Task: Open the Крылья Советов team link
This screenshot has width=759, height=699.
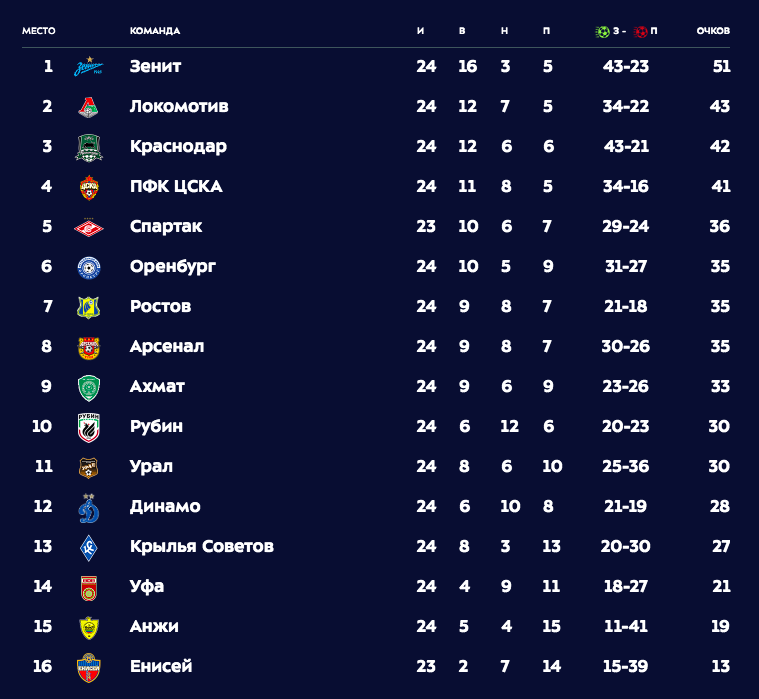Action: [x=202, y=547]
